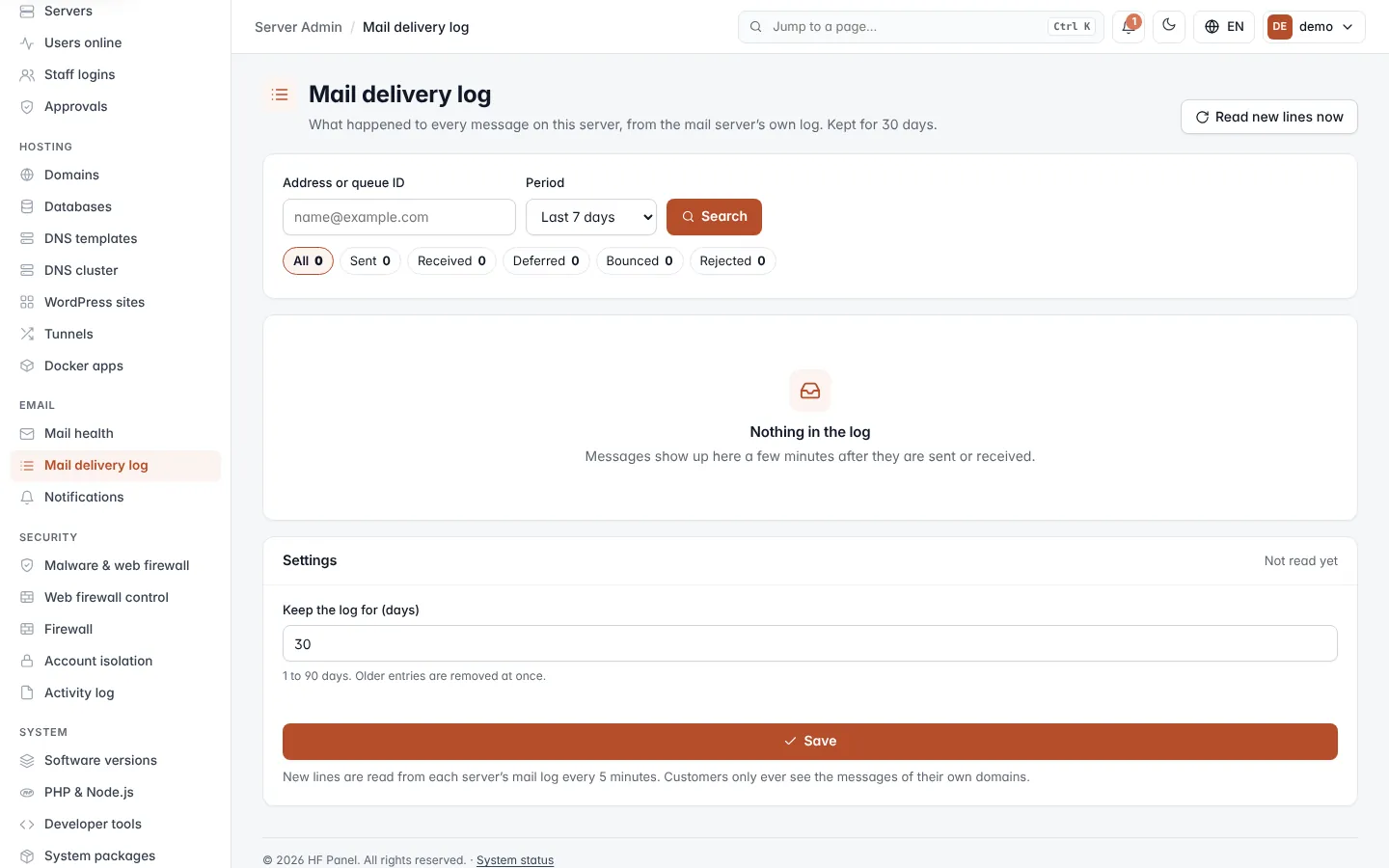Click the Docker apps box icon
Image resolution: width=1389 pixels, height=868 pixels.
click(27, 366)
